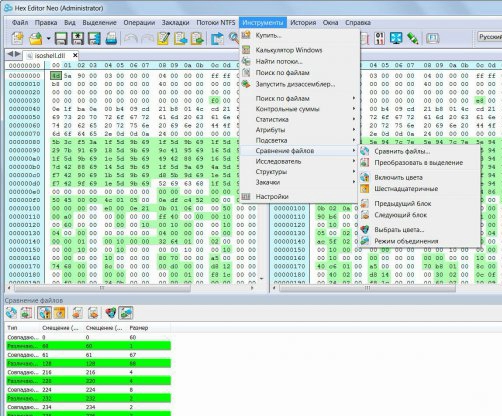Select Выбрать цвета... submenu entry
Screen dimensions: 502x416
[419, 230]
